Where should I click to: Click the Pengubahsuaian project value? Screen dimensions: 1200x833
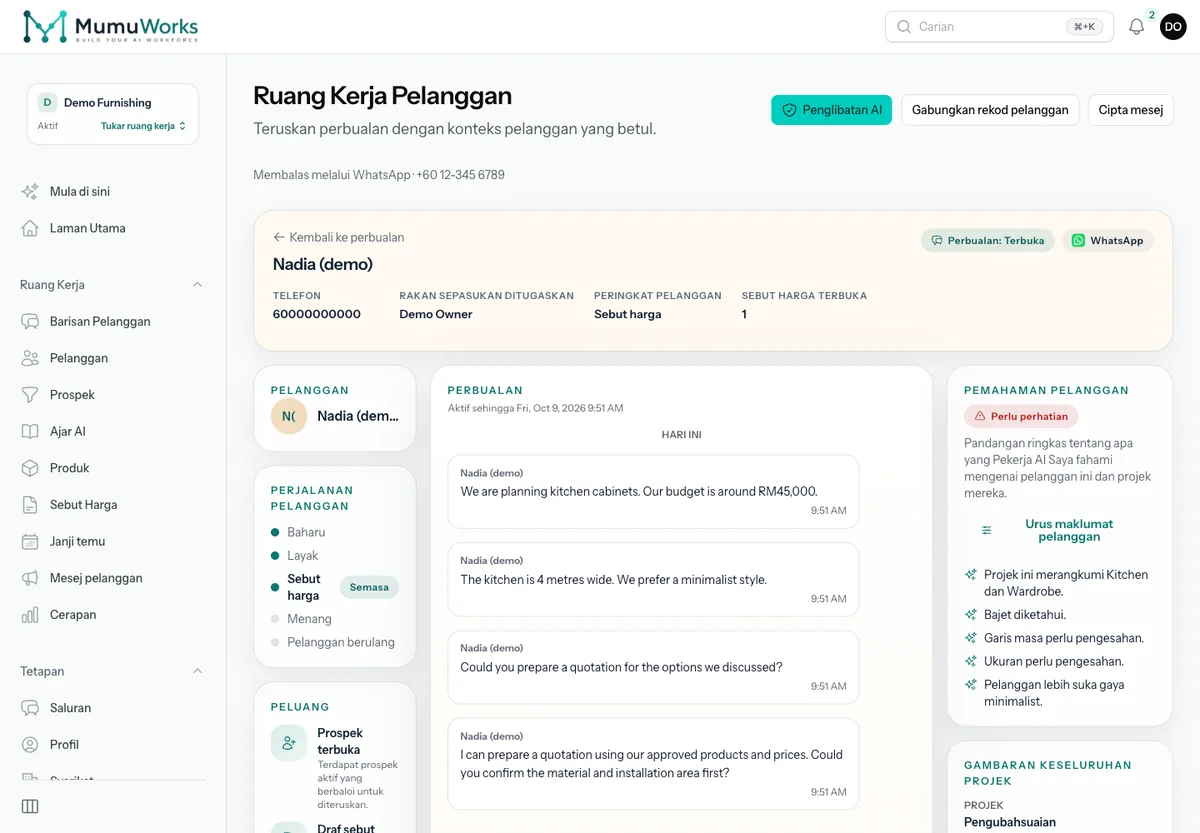point(1010,822)
